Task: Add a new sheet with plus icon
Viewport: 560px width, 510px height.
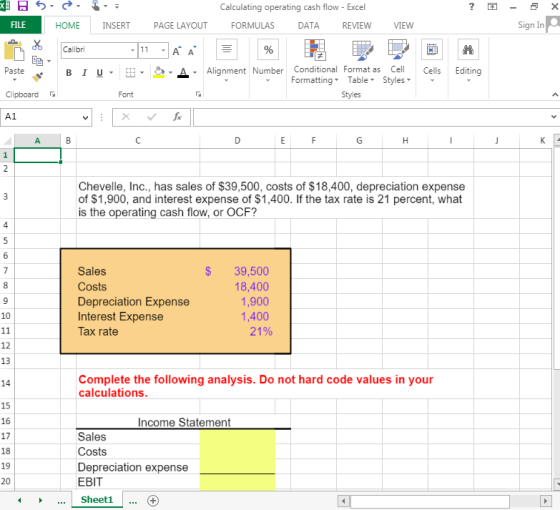Action: coord(153,501)
